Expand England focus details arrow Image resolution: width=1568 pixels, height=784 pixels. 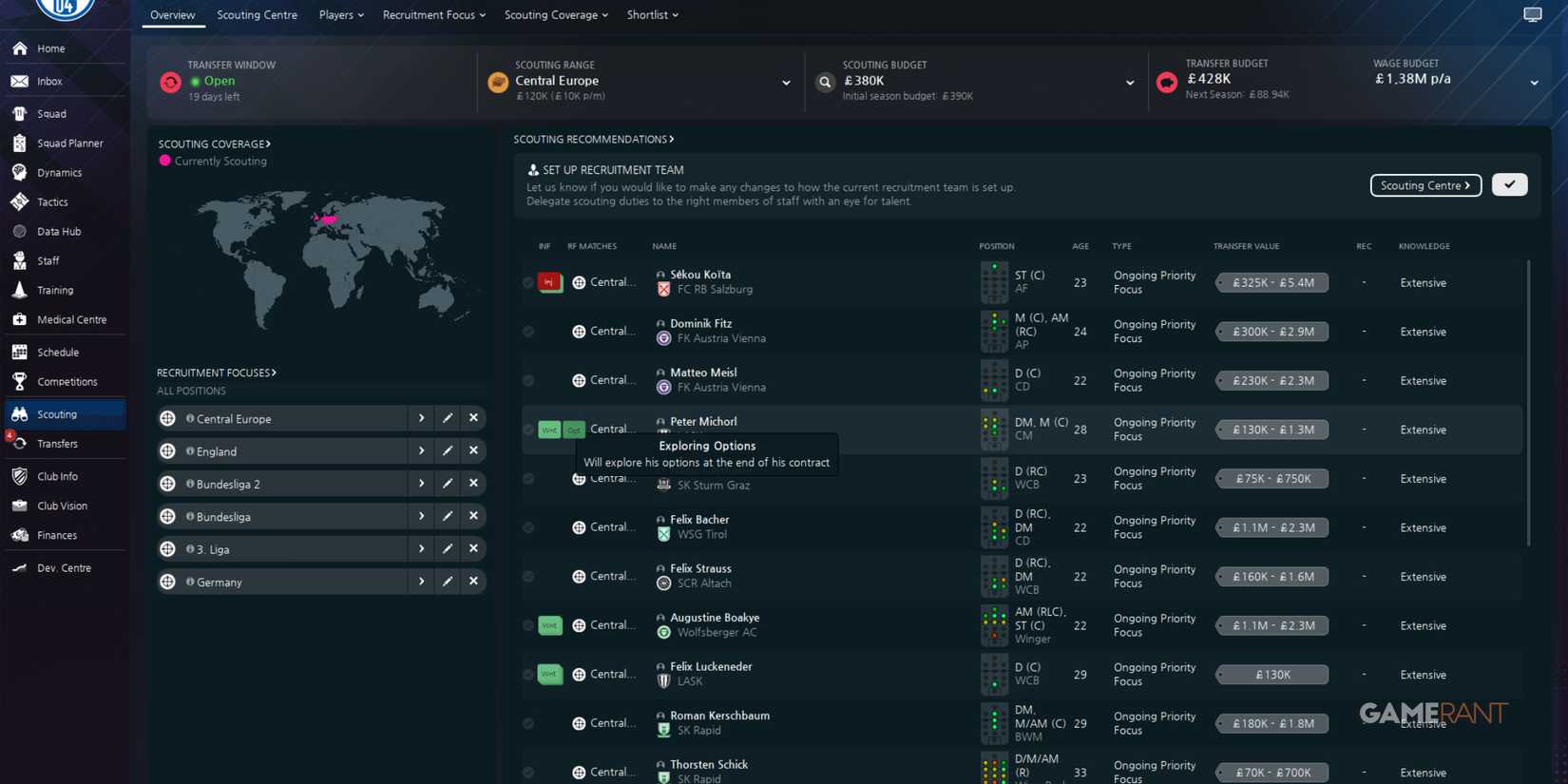[421, 450]
